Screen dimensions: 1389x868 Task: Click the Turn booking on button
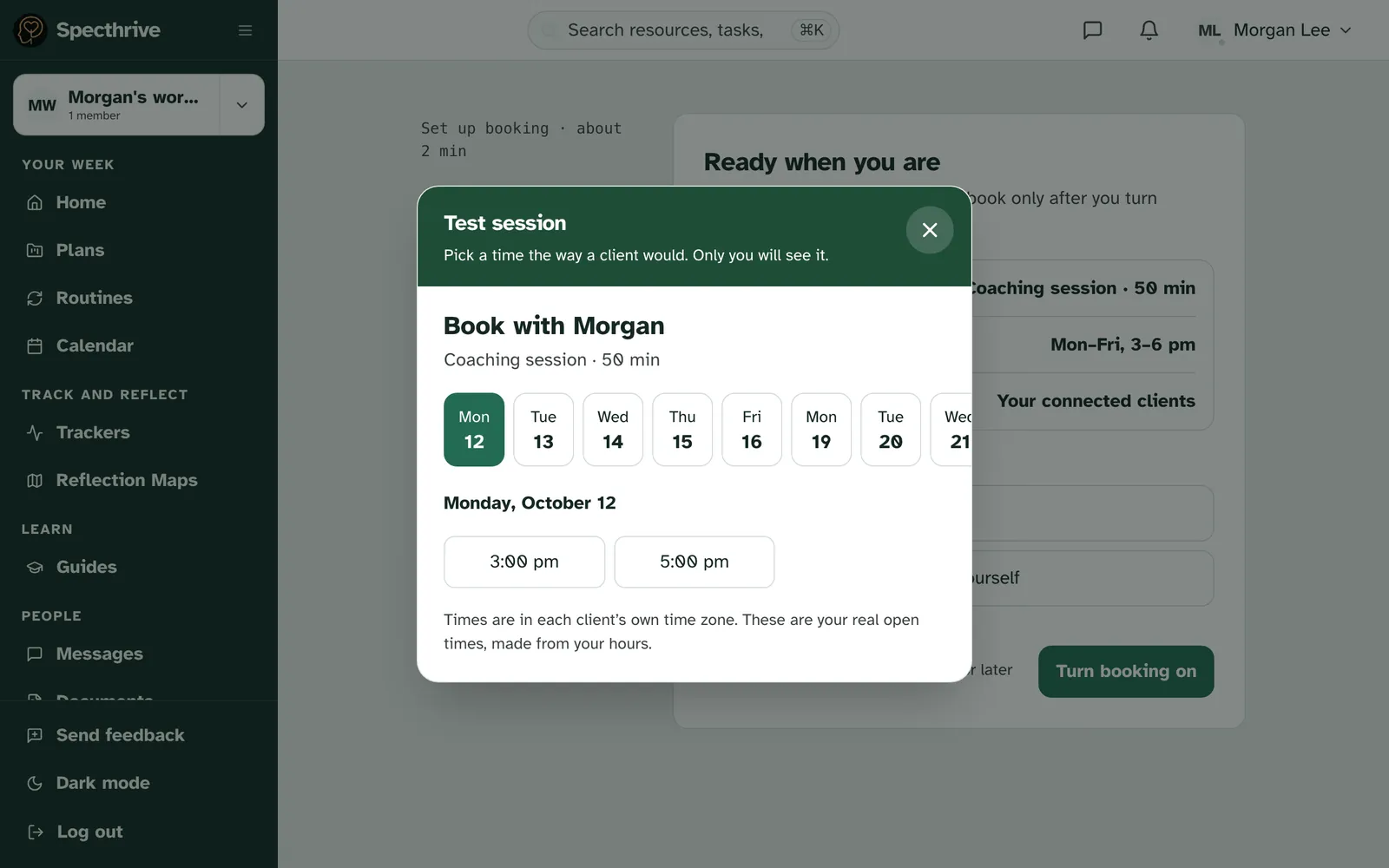point(1126,671)
